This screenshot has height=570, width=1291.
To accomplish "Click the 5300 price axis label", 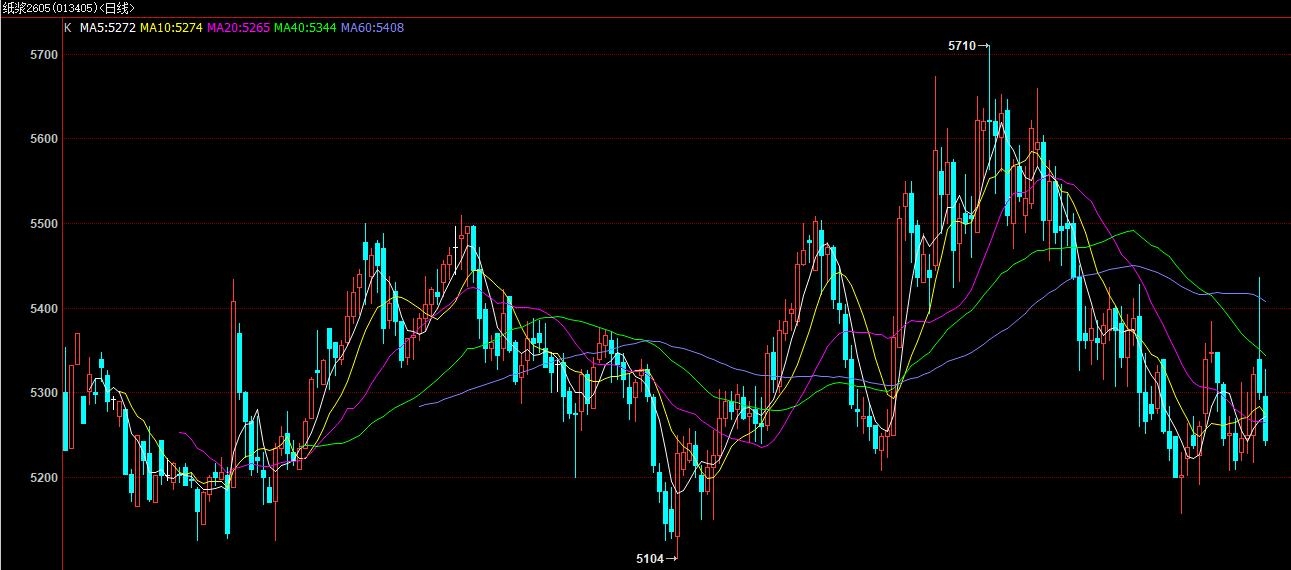I will (44, 393).
